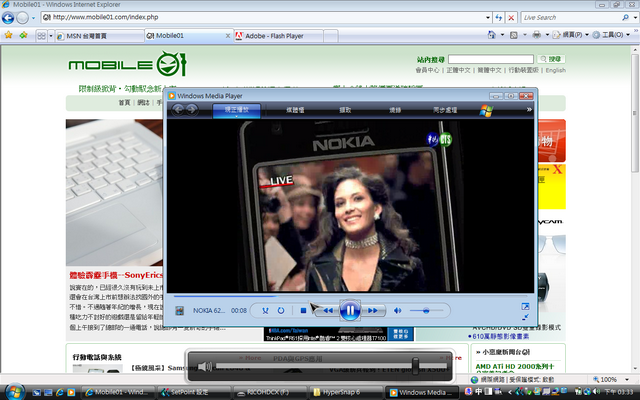Screen dimensions: 640x400
Task: Open the Tools menu (工具(O))
Action: (x=611, y=35)
